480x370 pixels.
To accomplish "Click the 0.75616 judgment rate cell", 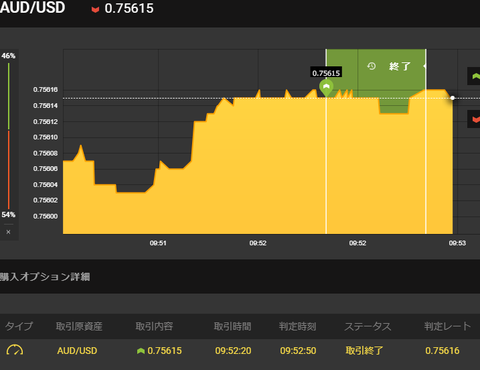I will (x=442, y=351).
